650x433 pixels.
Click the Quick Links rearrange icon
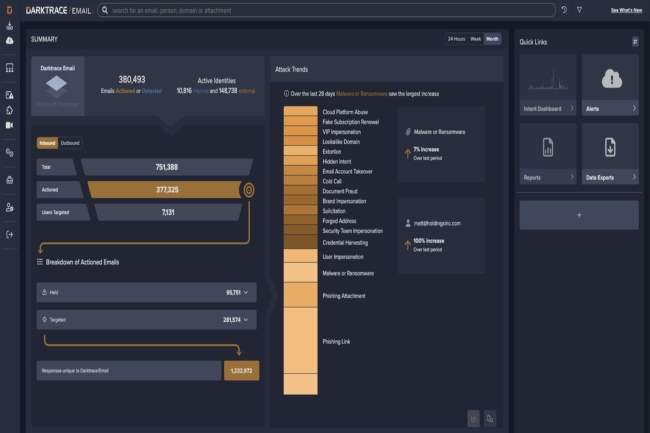(x=635, y=42)
